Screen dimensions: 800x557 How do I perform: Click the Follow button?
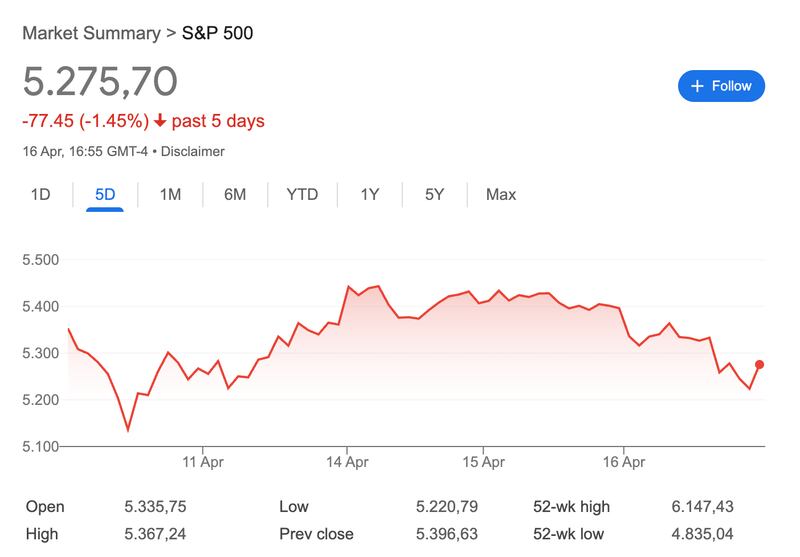(721, 86)
